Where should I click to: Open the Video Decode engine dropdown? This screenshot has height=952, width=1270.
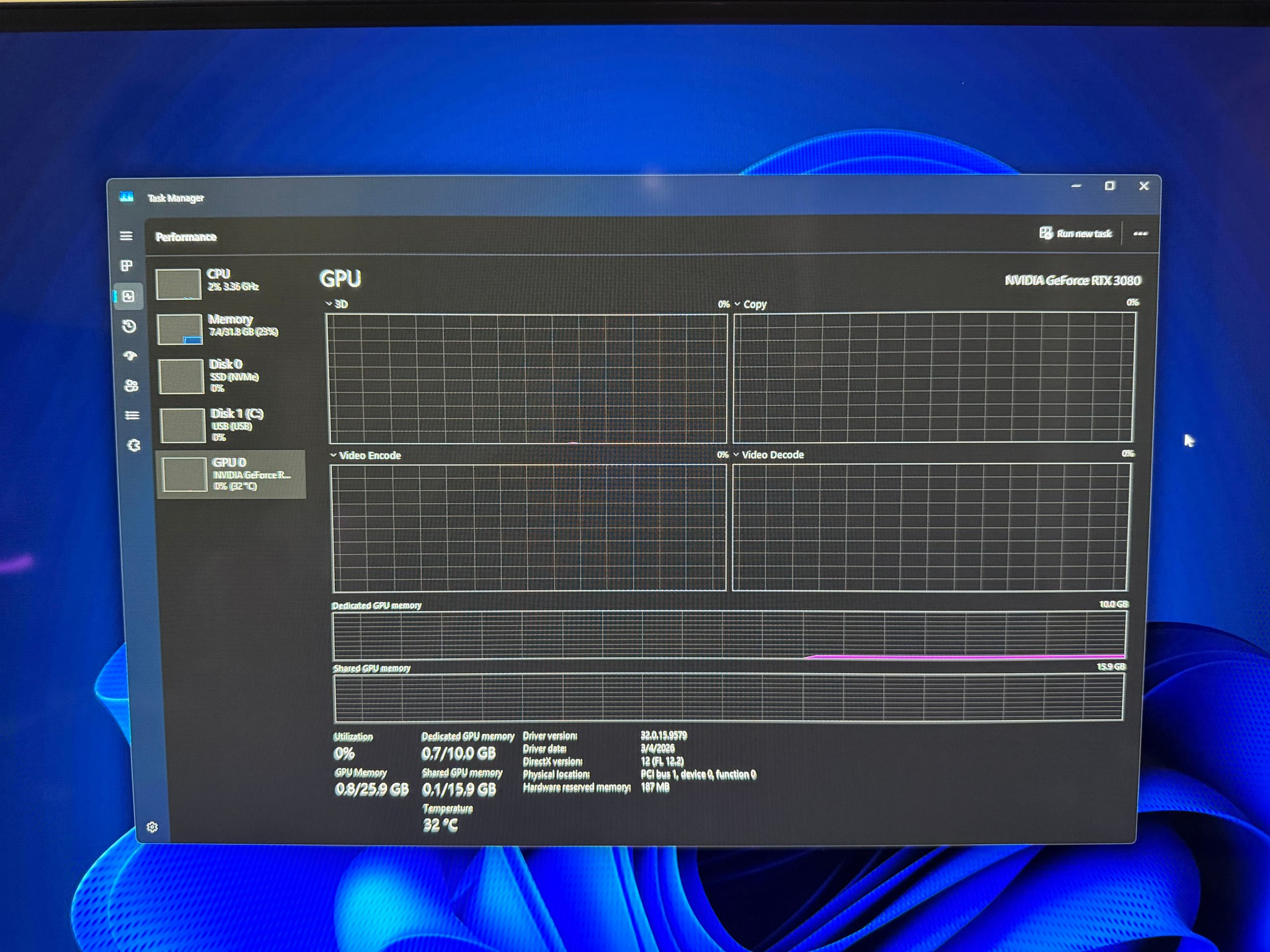(x=768, y=455)
